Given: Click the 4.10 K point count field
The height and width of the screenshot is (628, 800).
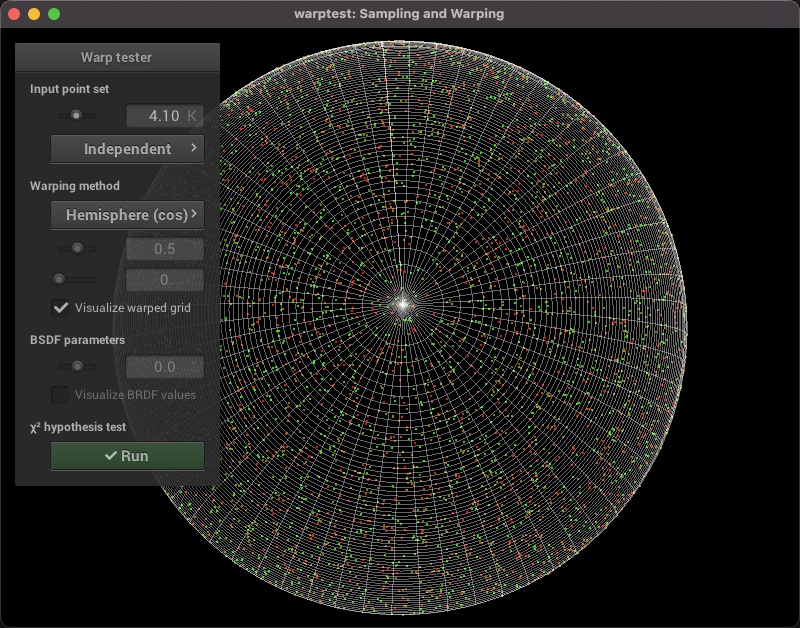Looking at the screenshot, I should point(164,116).
